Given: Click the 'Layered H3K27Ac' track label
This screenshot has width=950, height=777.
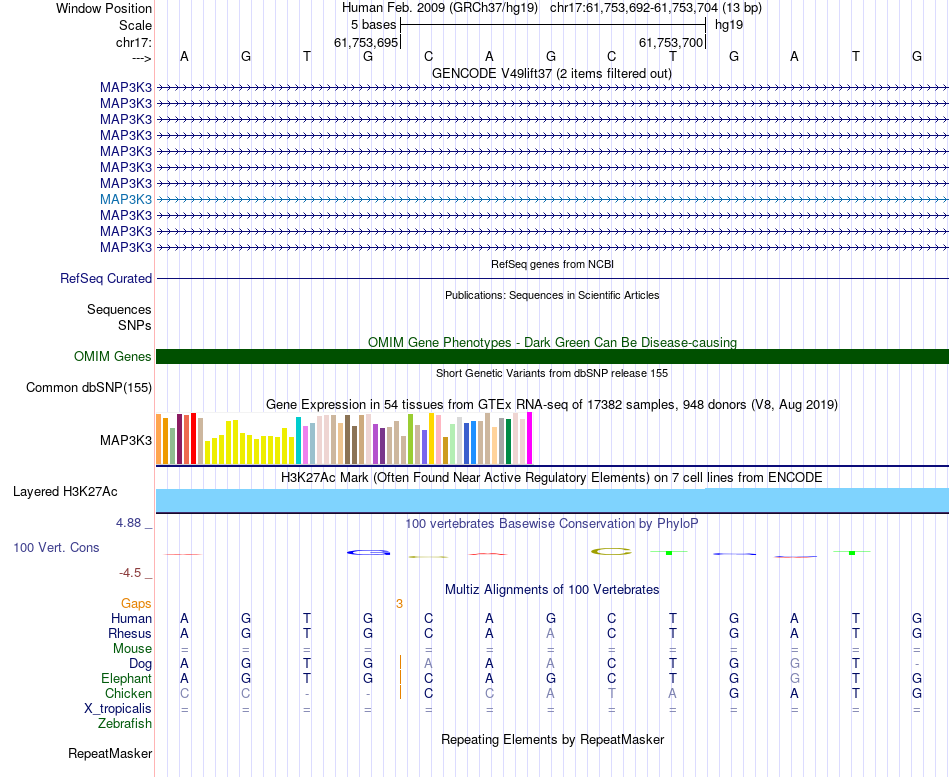Looking at the screenshot, I should pos(65,492).
